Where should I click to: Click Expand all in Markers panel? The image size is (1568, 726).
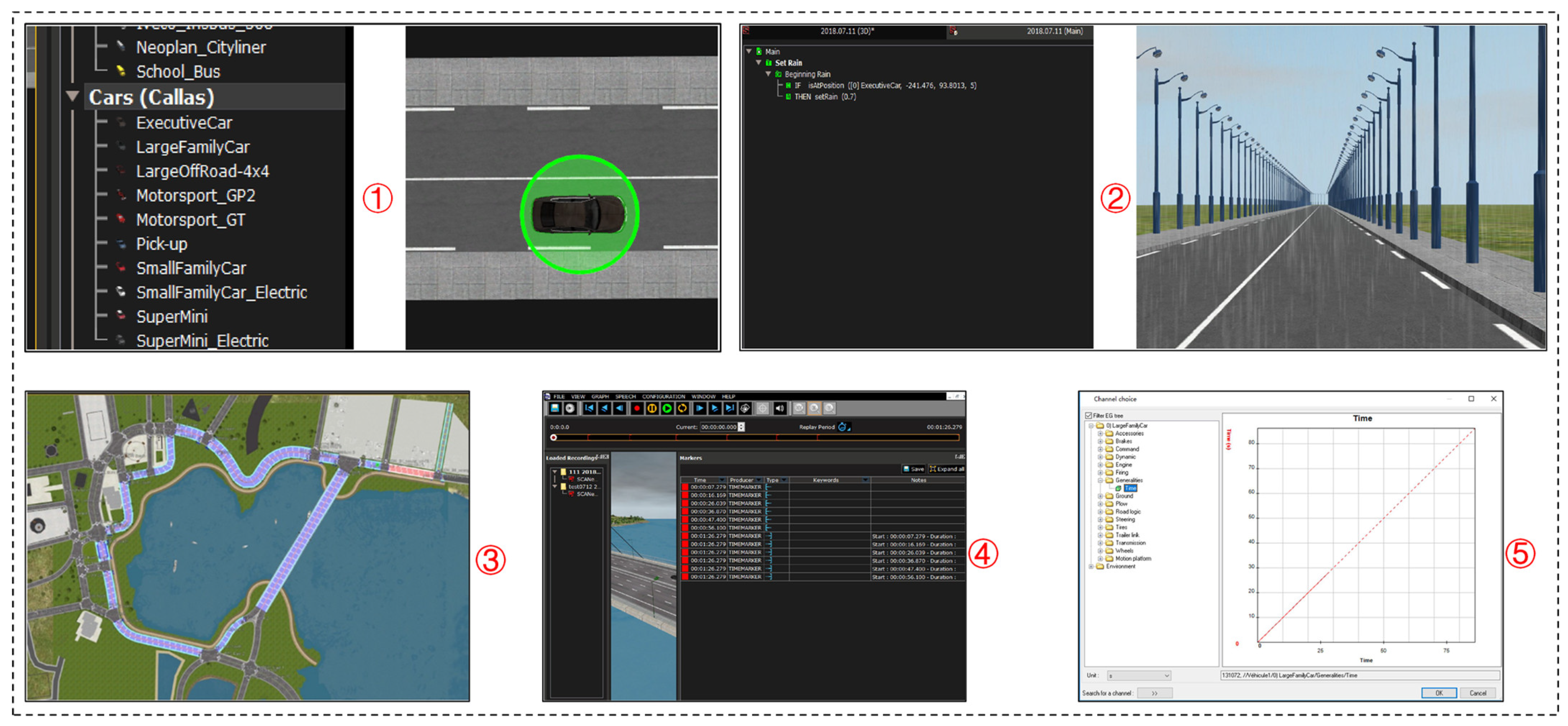(x=947, y=469)
